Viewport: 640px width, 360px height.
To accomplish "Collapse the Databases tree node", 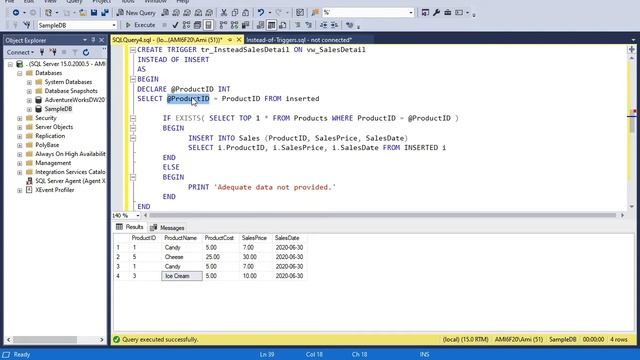I will click(20, 73).
